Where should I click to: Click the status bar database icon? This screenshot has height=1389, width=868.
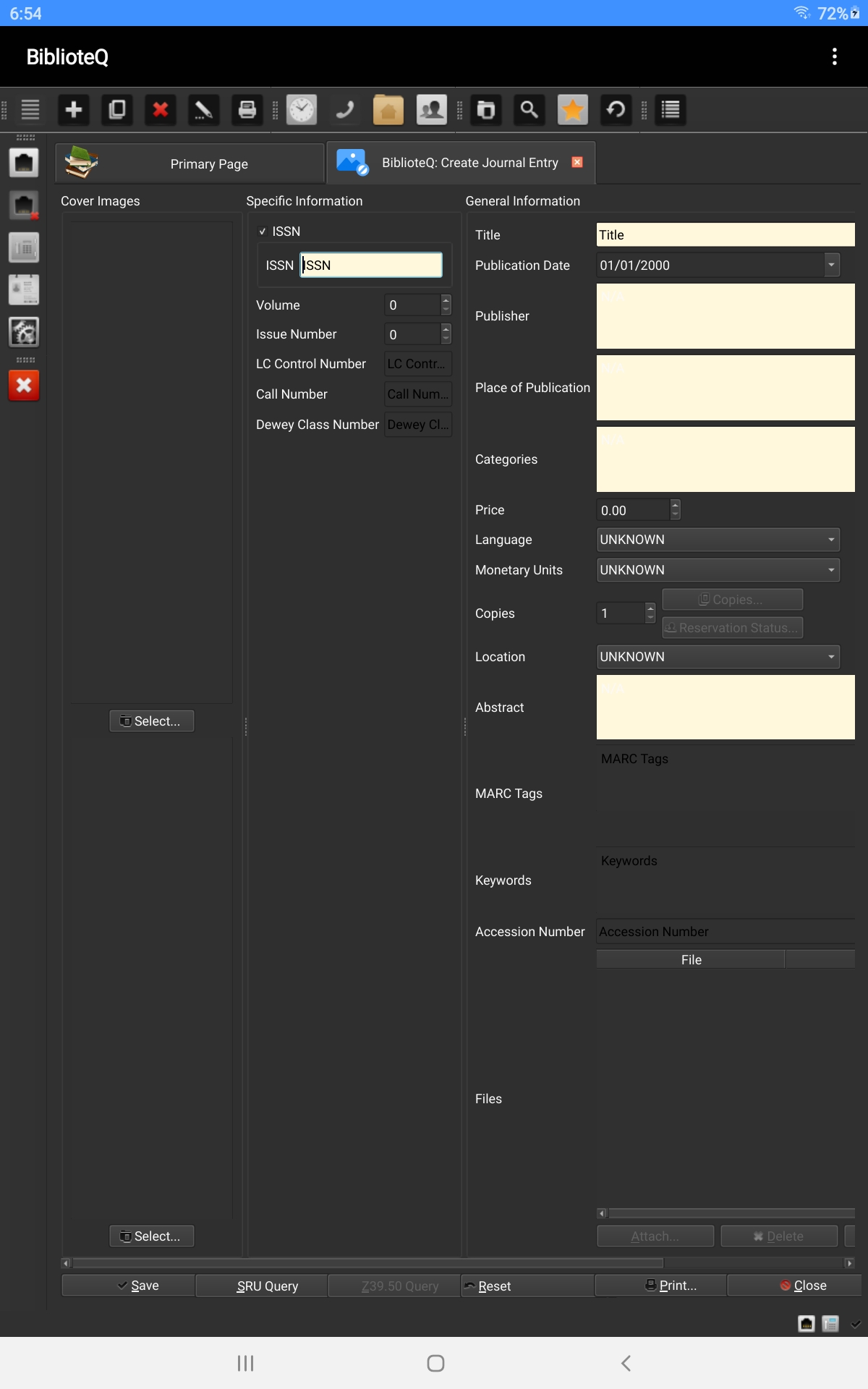click(807, 1324)
